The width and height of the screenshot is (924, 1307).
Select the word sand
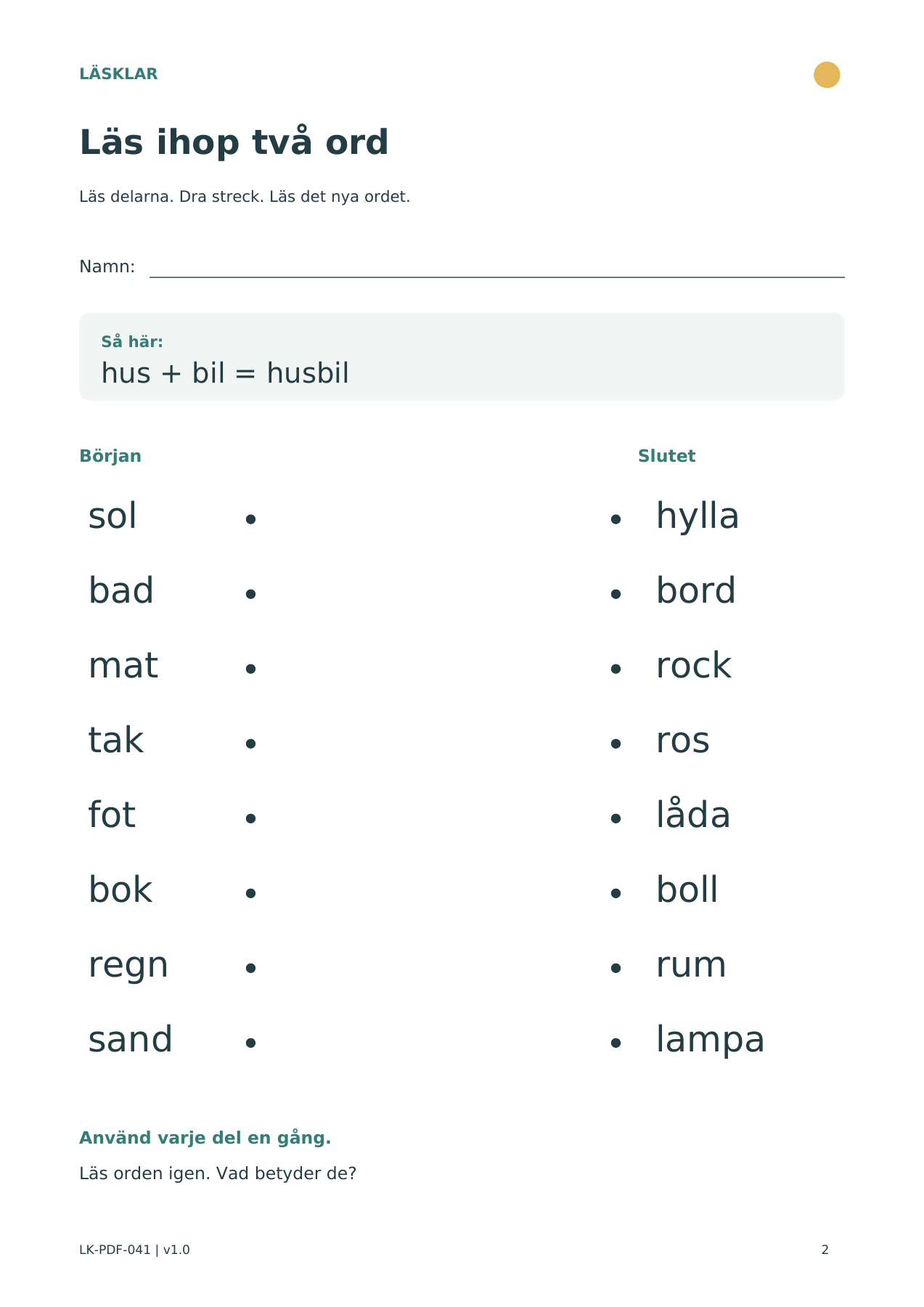point(131,1039)
